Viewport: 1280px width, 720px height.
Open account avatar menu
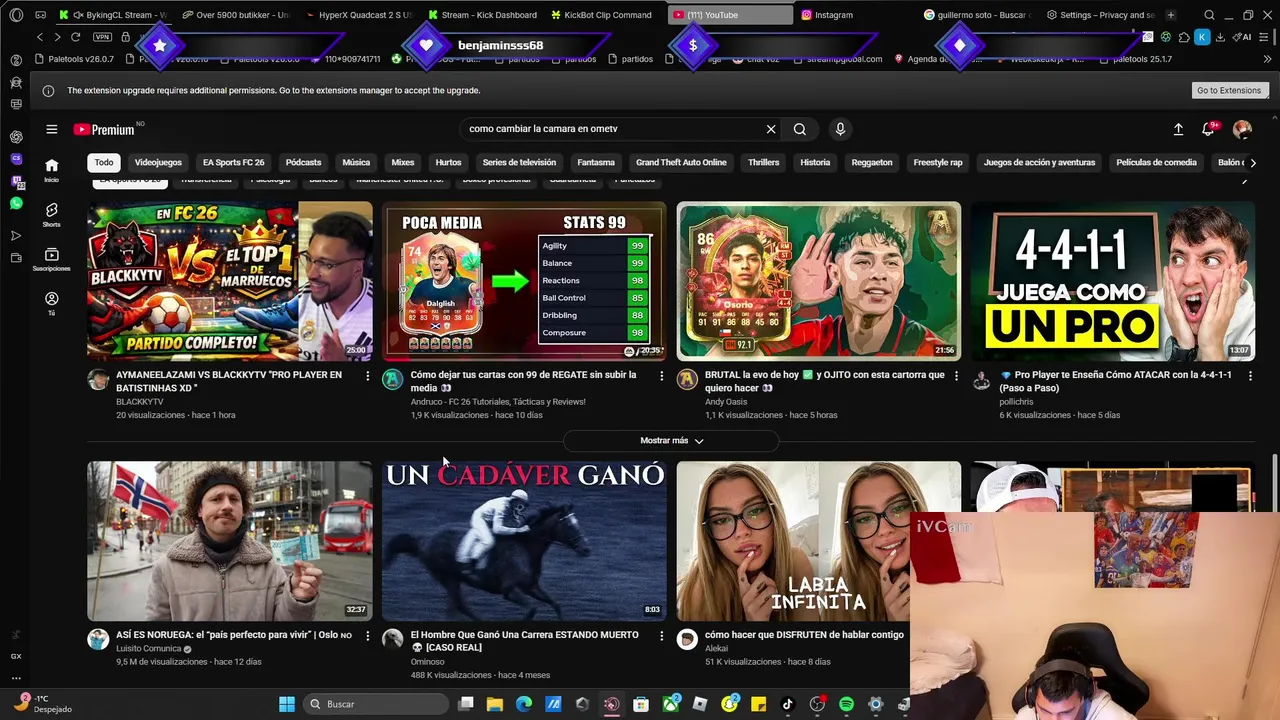click(1242, 129)
